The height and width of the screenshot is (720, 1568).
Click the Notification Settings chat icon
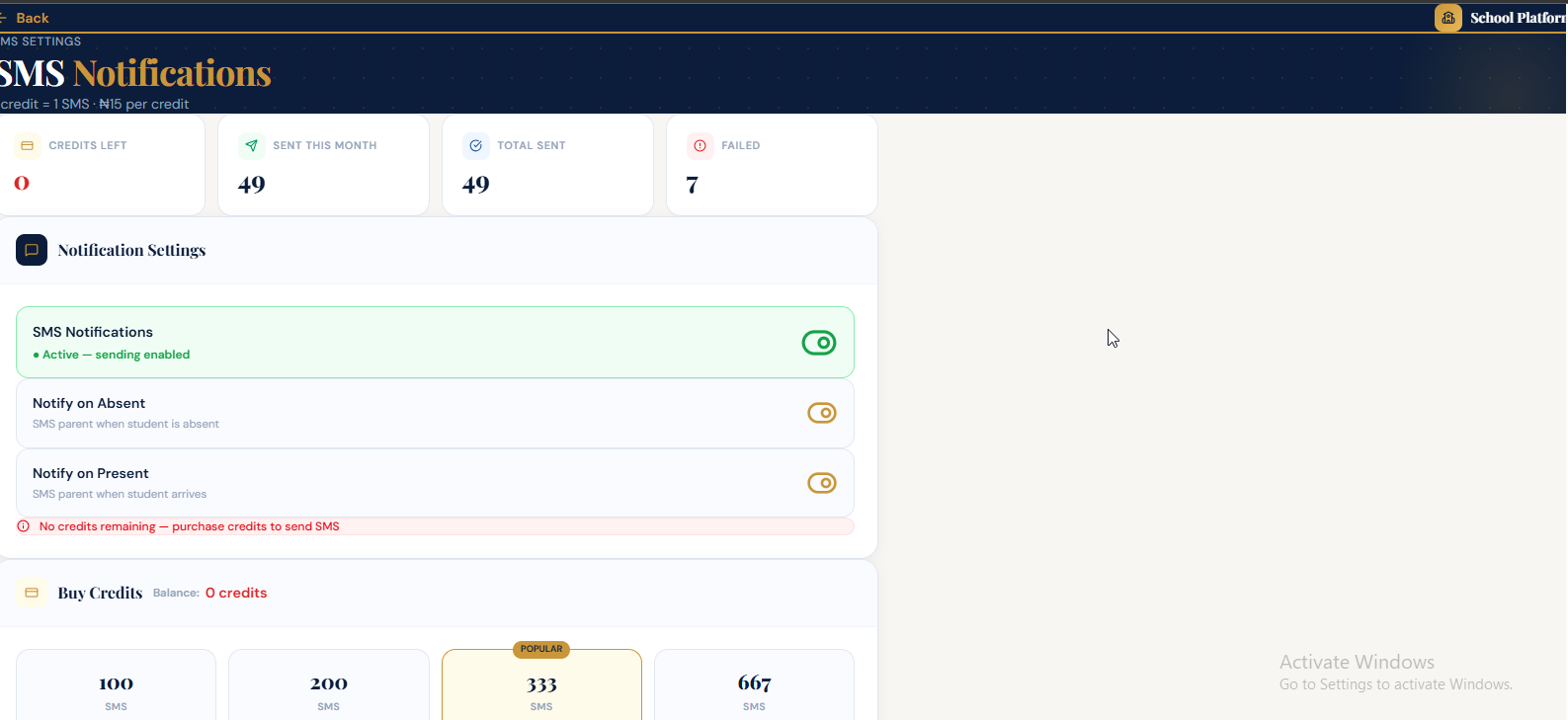tap(32, 250)
